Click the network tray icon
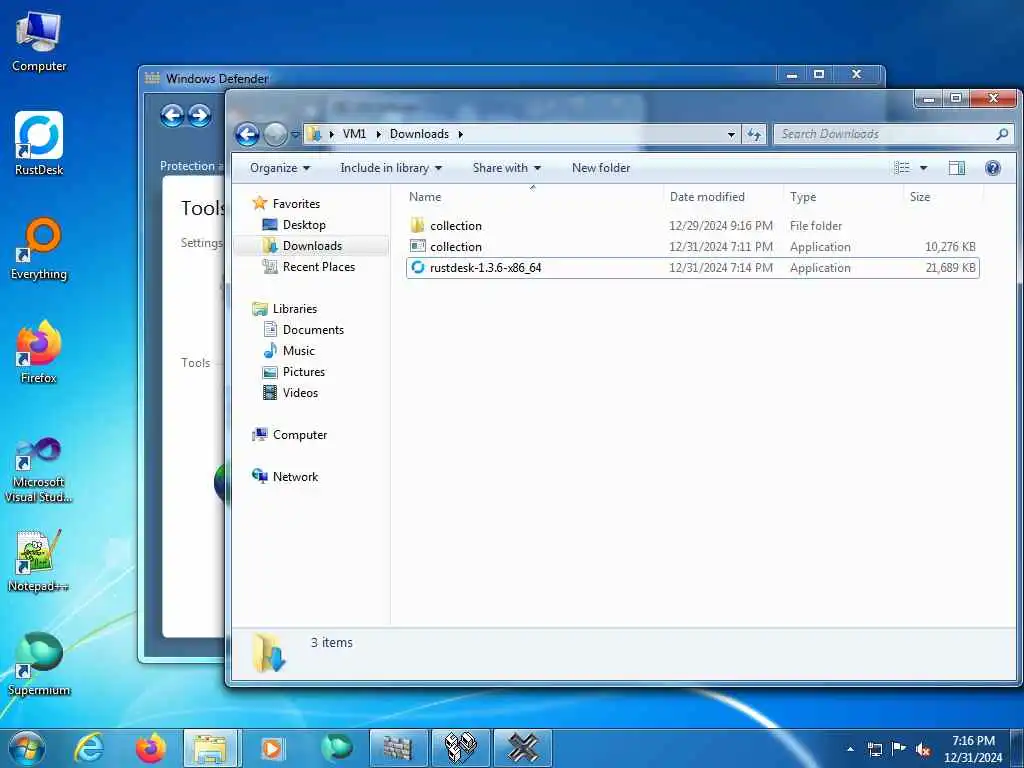Viewport: 1024px width, 768px height. coord(874,749)
